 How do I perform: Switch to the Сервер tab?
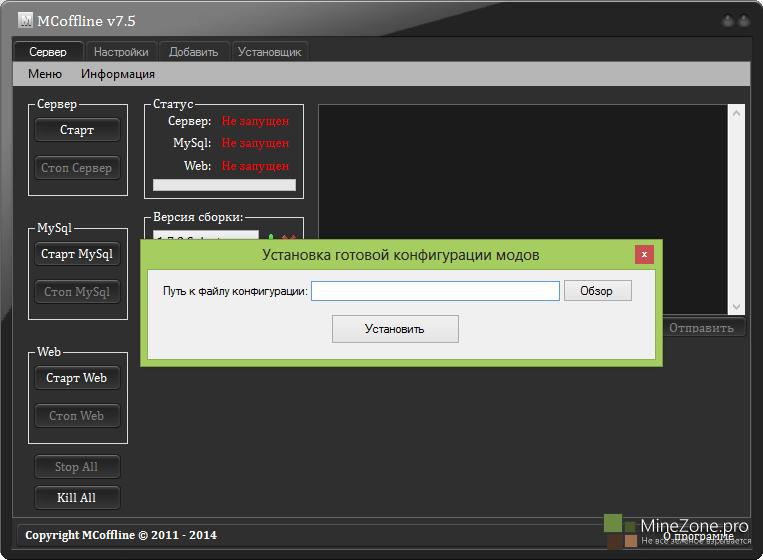(x=48, y=52)
